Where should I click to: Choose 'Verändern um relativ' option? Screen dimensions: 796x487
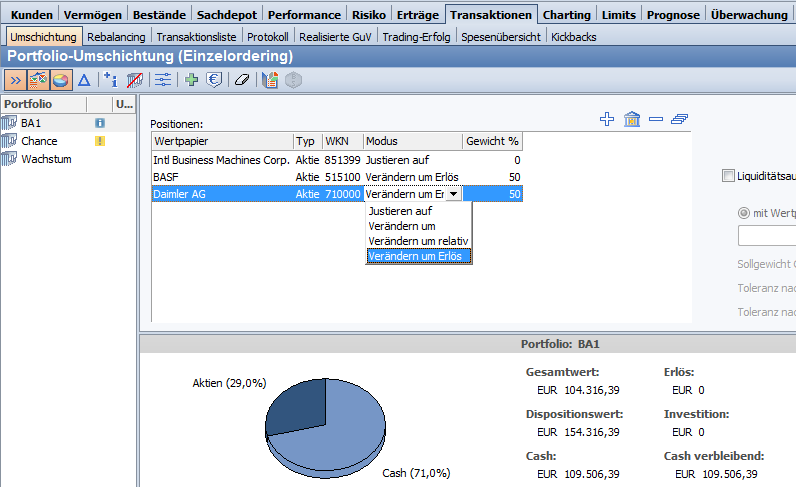click(418, 241)
